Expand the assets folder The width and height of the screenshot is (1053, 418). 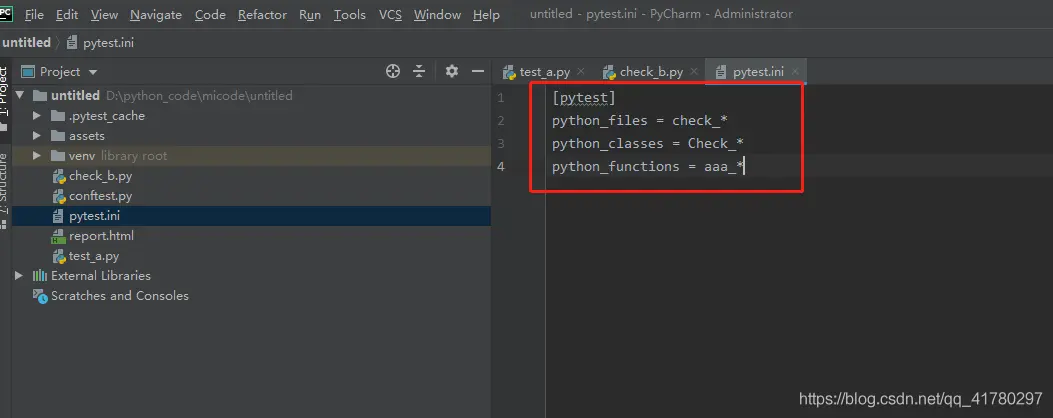pyautogui.click(x=37, y=136)
